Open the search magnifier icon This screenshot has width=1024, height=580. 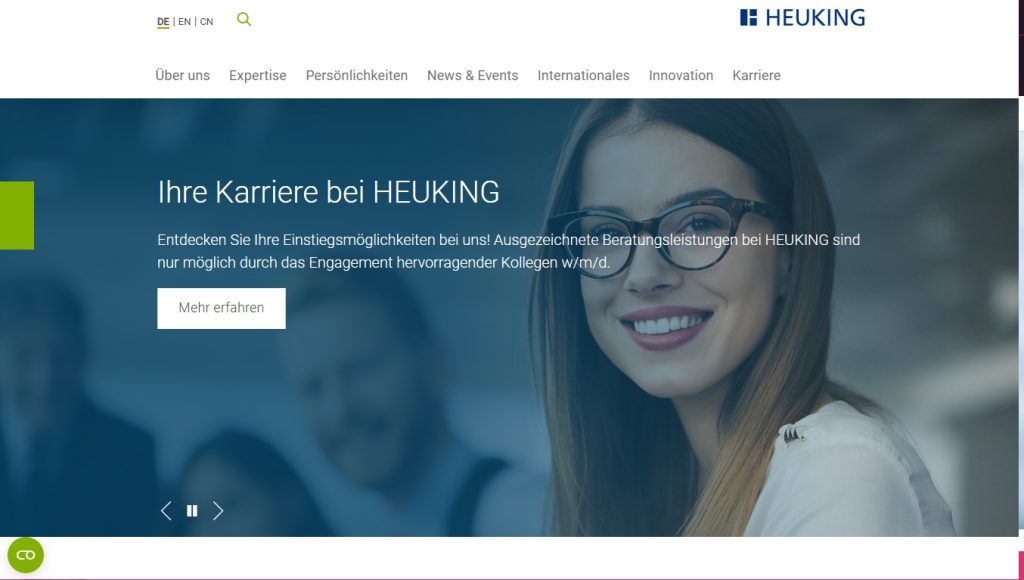pos(244,19)
